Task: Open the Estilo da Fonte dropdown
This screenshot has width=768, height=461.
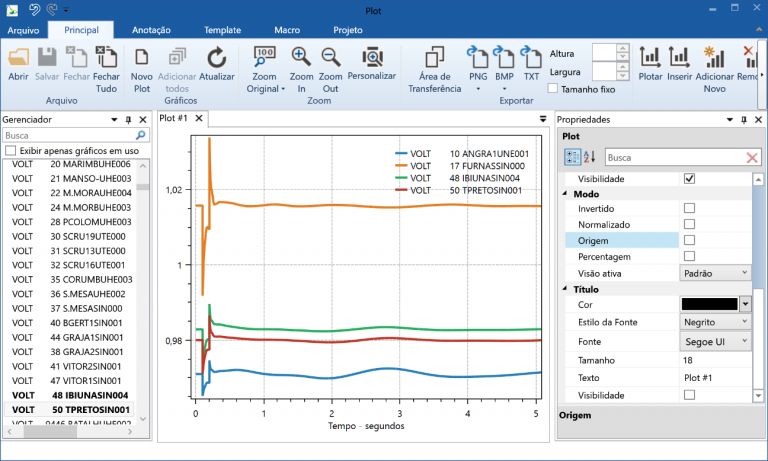Action: [715, 323]
